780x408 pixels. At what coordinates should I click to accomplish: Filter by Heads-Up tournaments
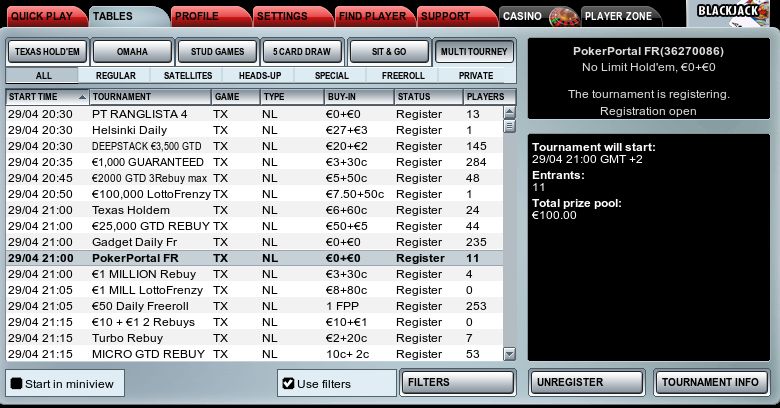pyautogui.click(x=260, y=76)
